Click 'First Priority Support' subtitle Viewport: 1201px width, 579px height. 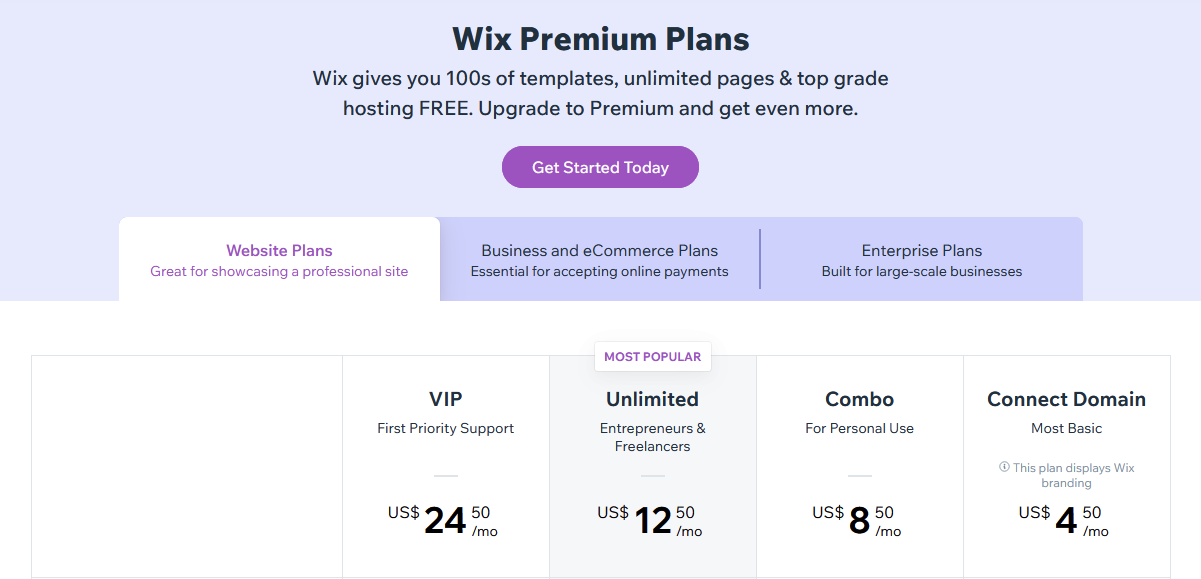[446, 428]
